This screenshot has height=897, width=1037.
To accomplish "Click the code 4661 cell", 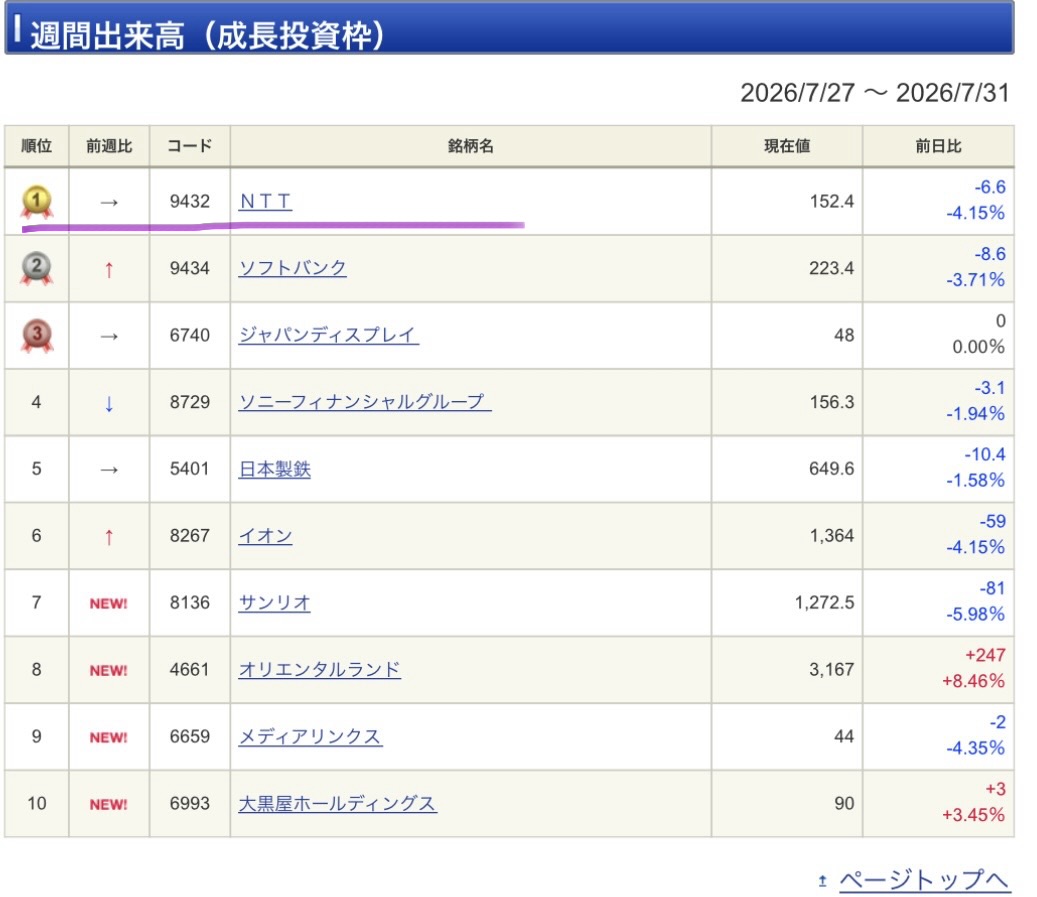I will [x=190, y=669].
